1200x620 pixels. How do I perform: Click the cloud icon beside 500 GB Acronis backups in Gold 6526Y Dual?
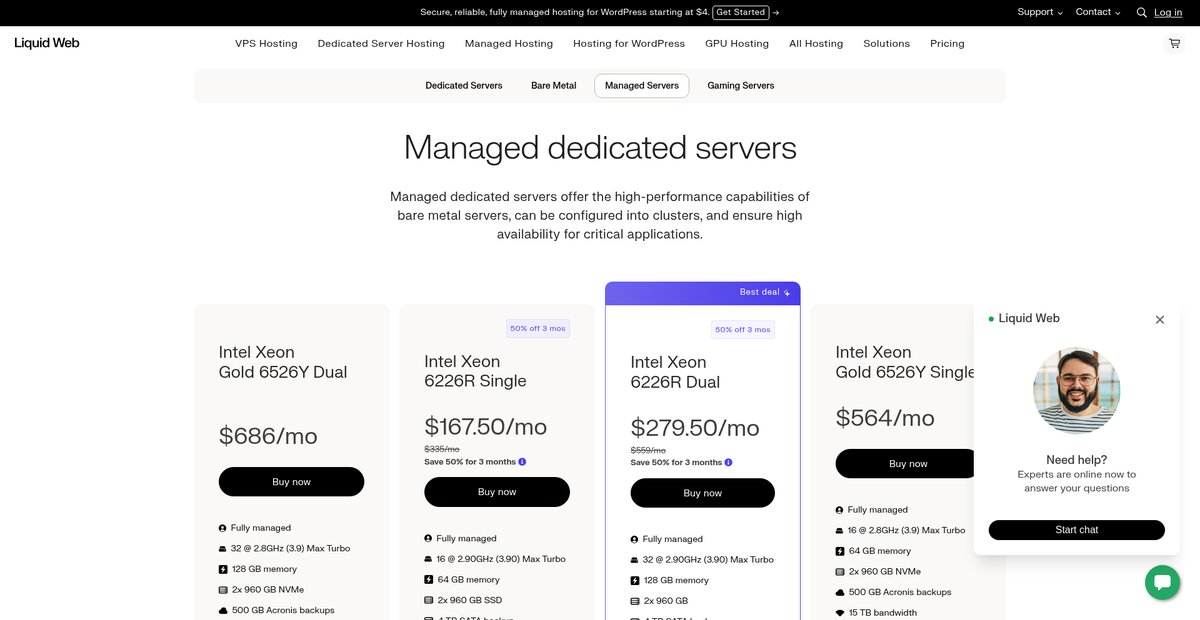(223, 610)
